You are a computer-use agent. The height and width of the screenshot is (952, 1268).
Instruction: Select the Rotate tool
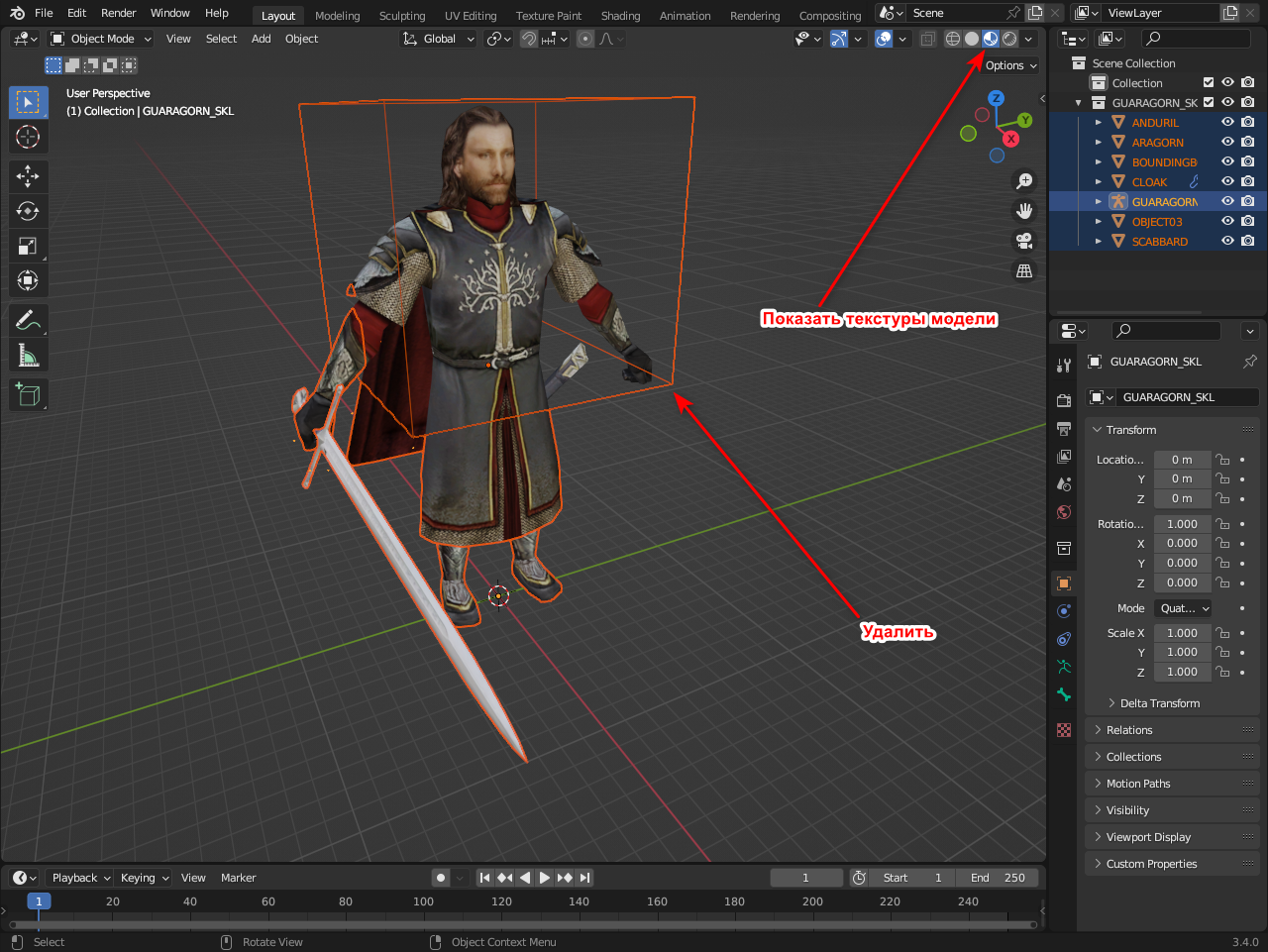coord(28,211)
